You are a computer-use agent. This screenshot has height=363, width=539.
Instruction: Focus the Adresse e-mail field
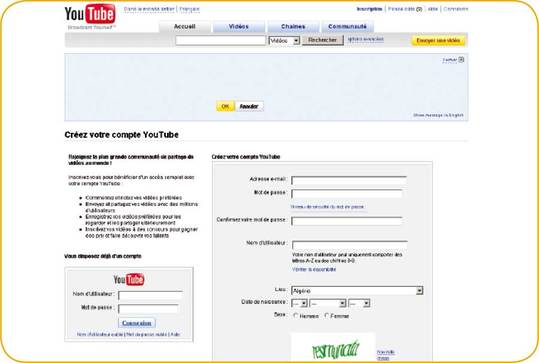[x=349, y=180]
